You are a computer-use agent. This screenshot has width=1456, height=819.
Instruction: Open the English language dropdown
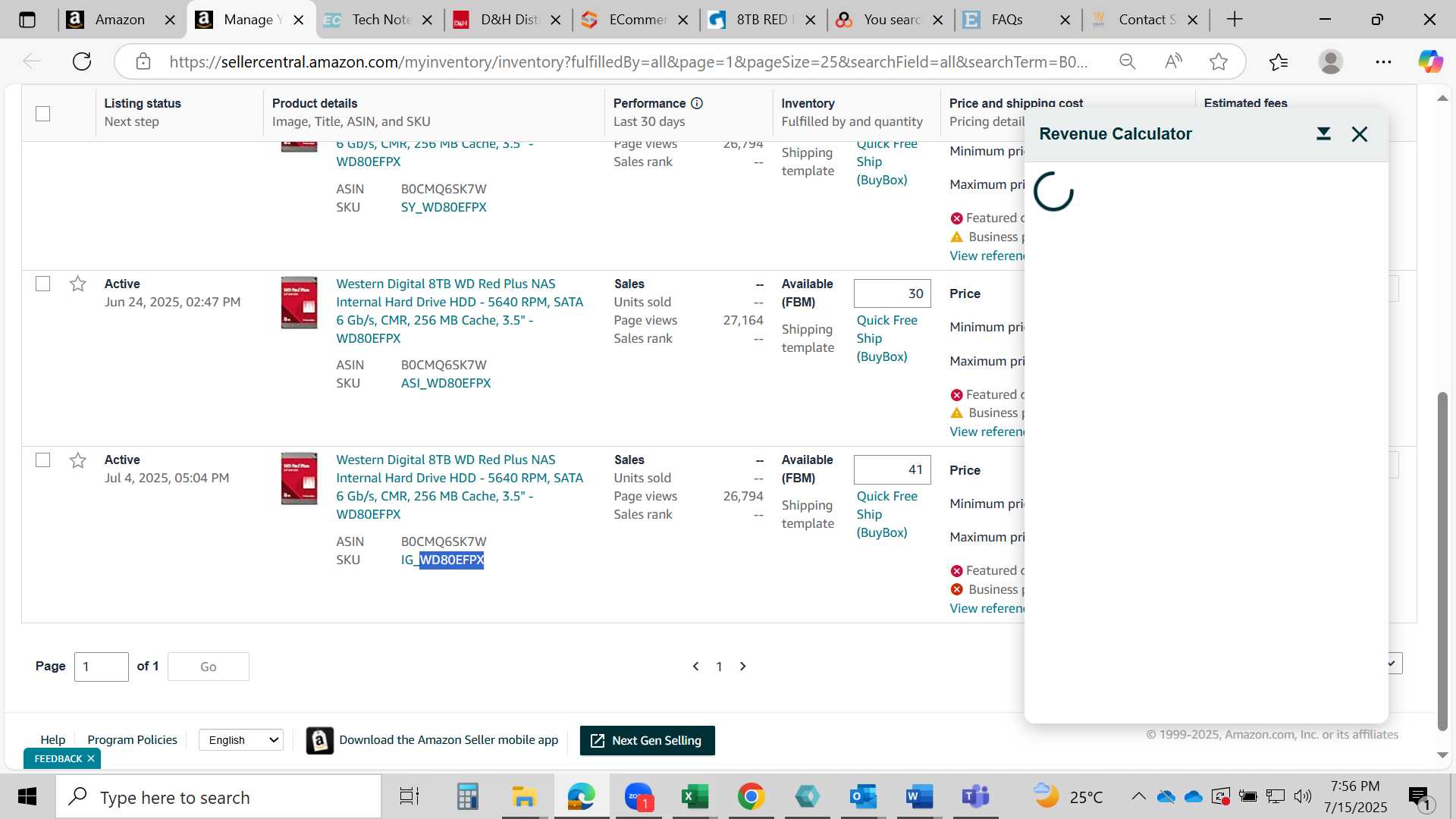coord(241,740)
